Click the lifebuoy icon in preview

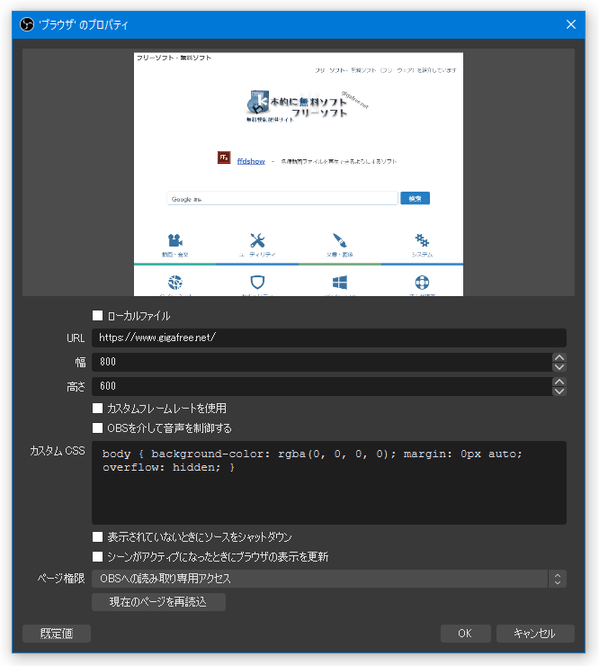point(422,282)
